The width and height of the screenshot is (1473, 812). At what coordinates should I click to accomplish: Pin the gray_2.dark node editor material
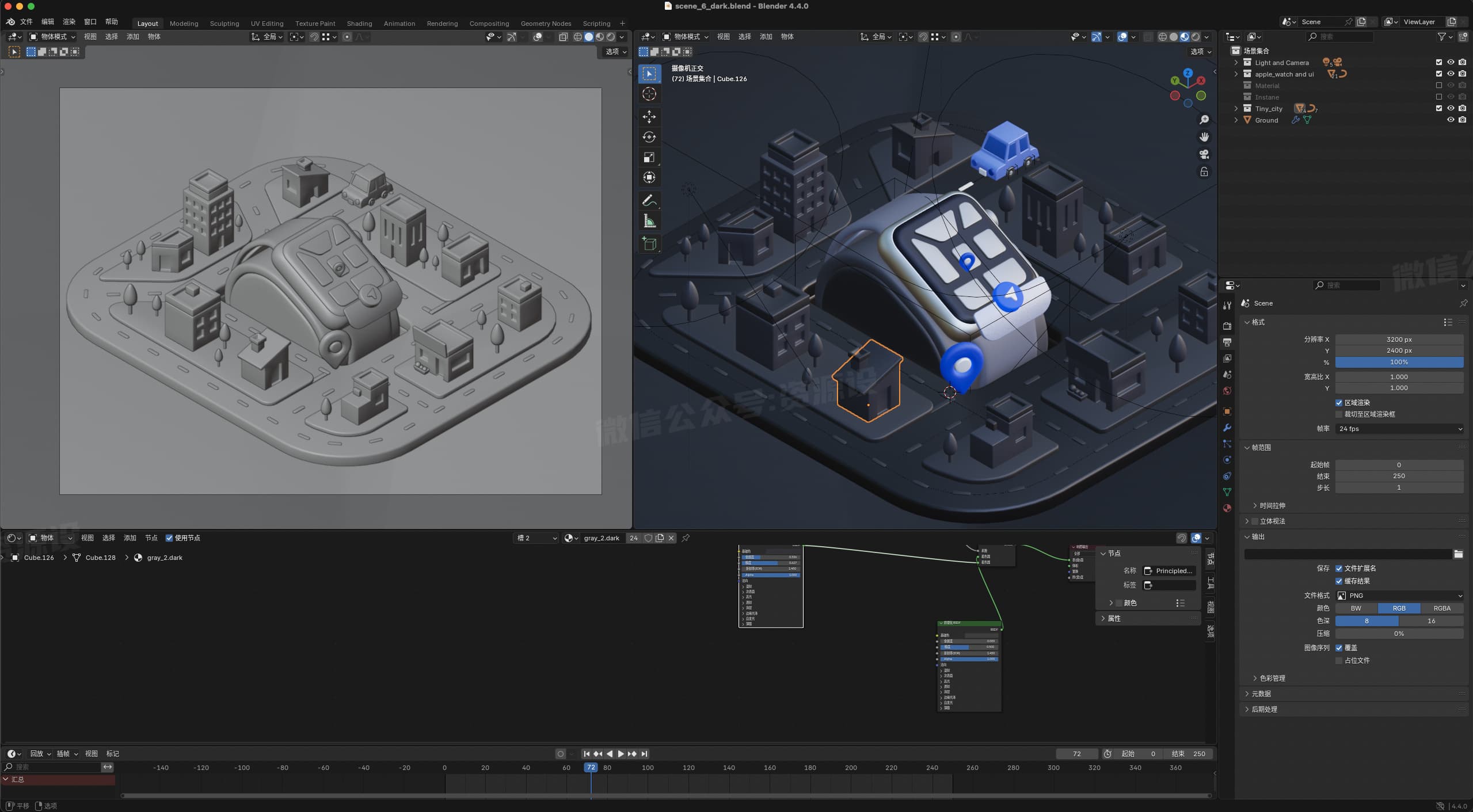686,538
